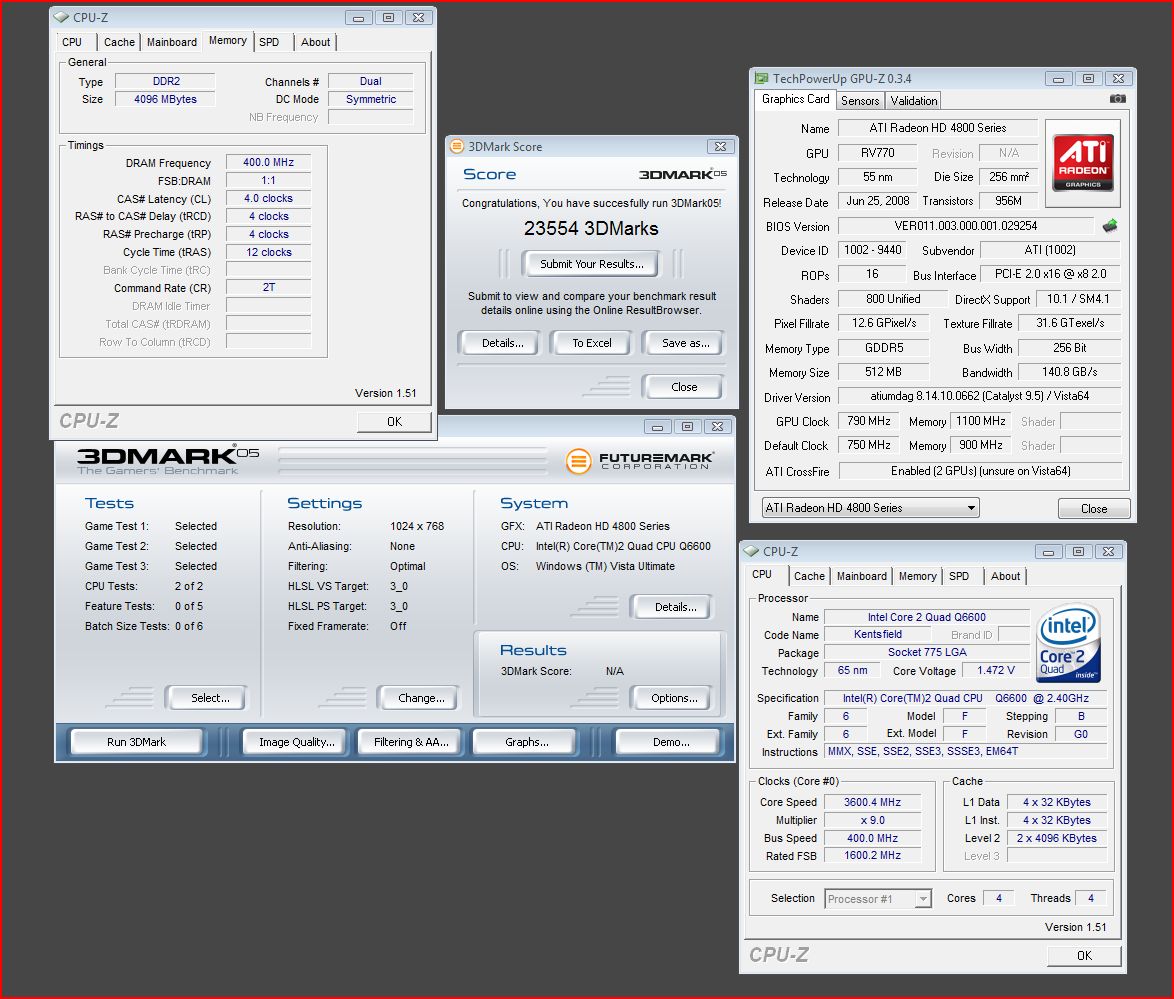The image size is (1174, 999).
Task: Click the Futuremark Corporation logo
Action: point(640,461)
